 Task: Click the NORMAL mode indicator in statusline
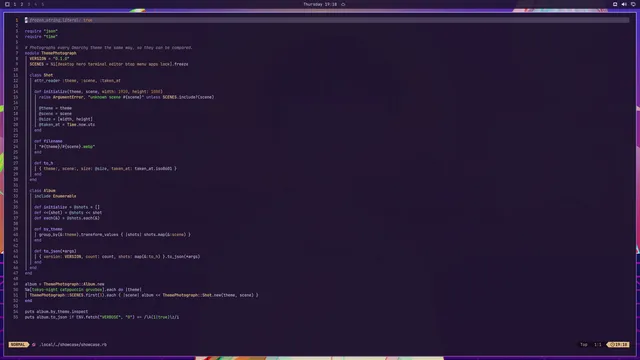(18, 344)
